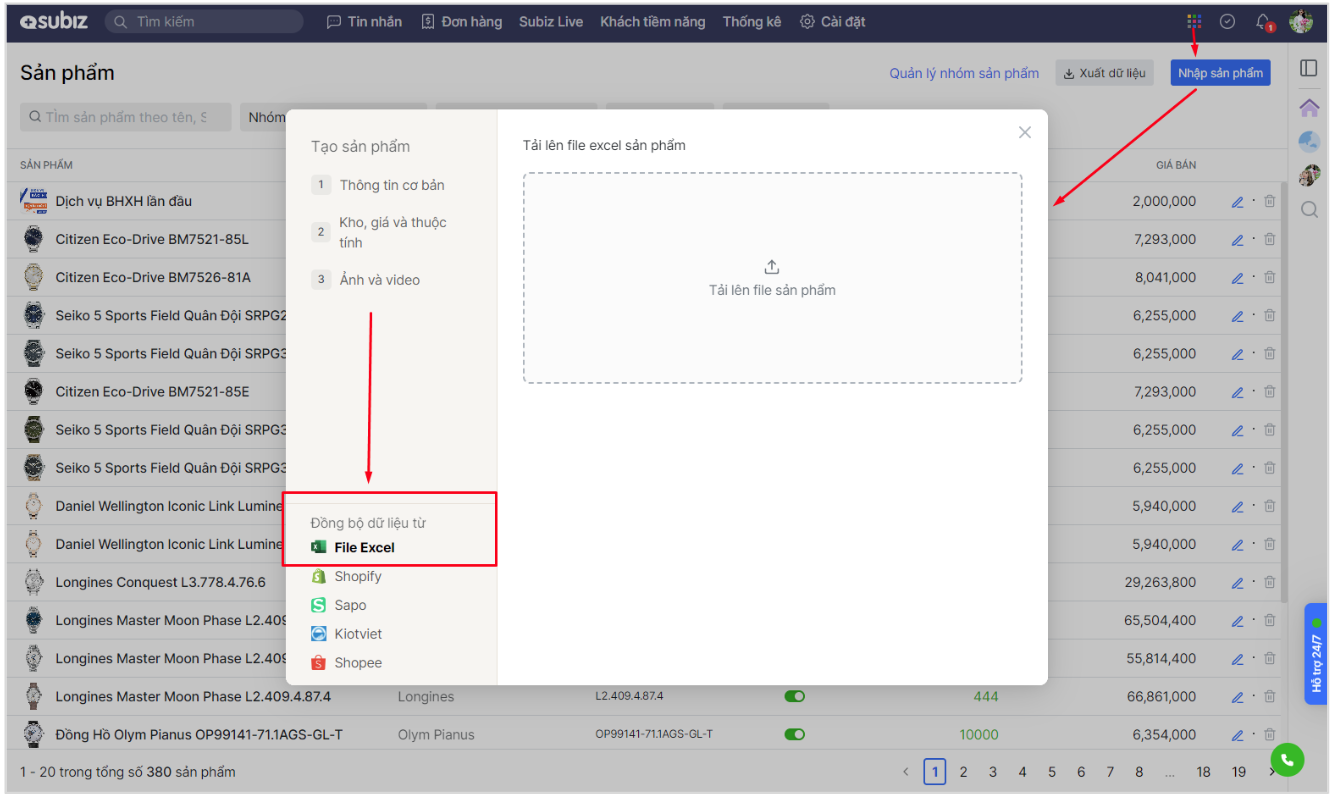Click the Xuất dữ liệu export button
Viewport: 1336px width, 801px height.
point(1104,73)
